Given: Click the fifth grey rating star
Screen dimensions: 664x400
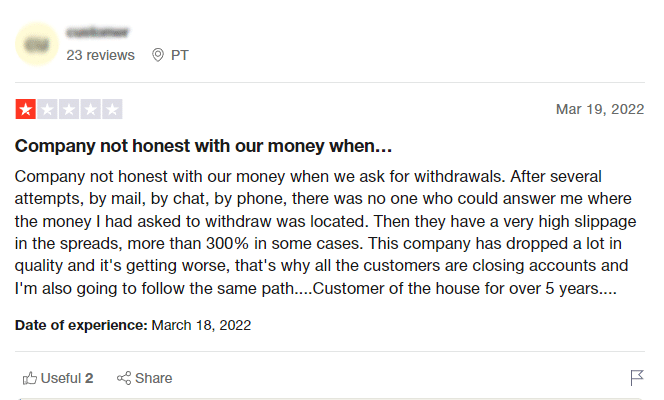Looking at the screenshot, I should (x=112, y=109).
